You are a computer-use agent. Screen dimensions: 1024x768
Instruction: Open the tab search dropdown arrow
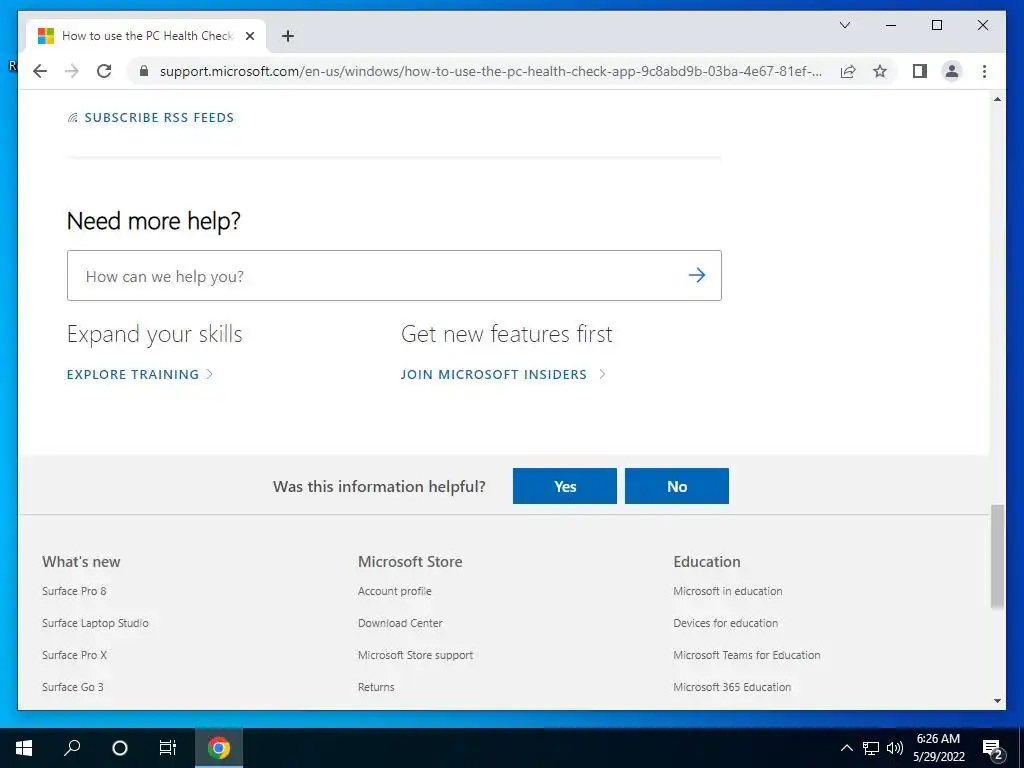click(844, 25)
